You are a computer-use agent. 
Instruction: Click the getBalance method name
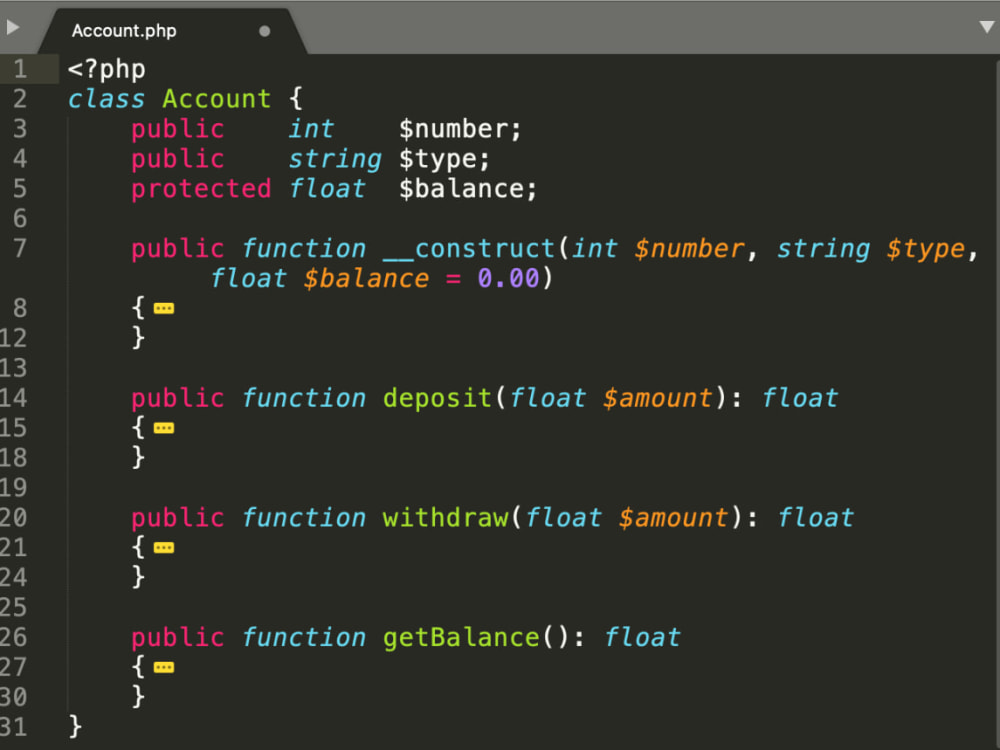click(x=461, y=638)
